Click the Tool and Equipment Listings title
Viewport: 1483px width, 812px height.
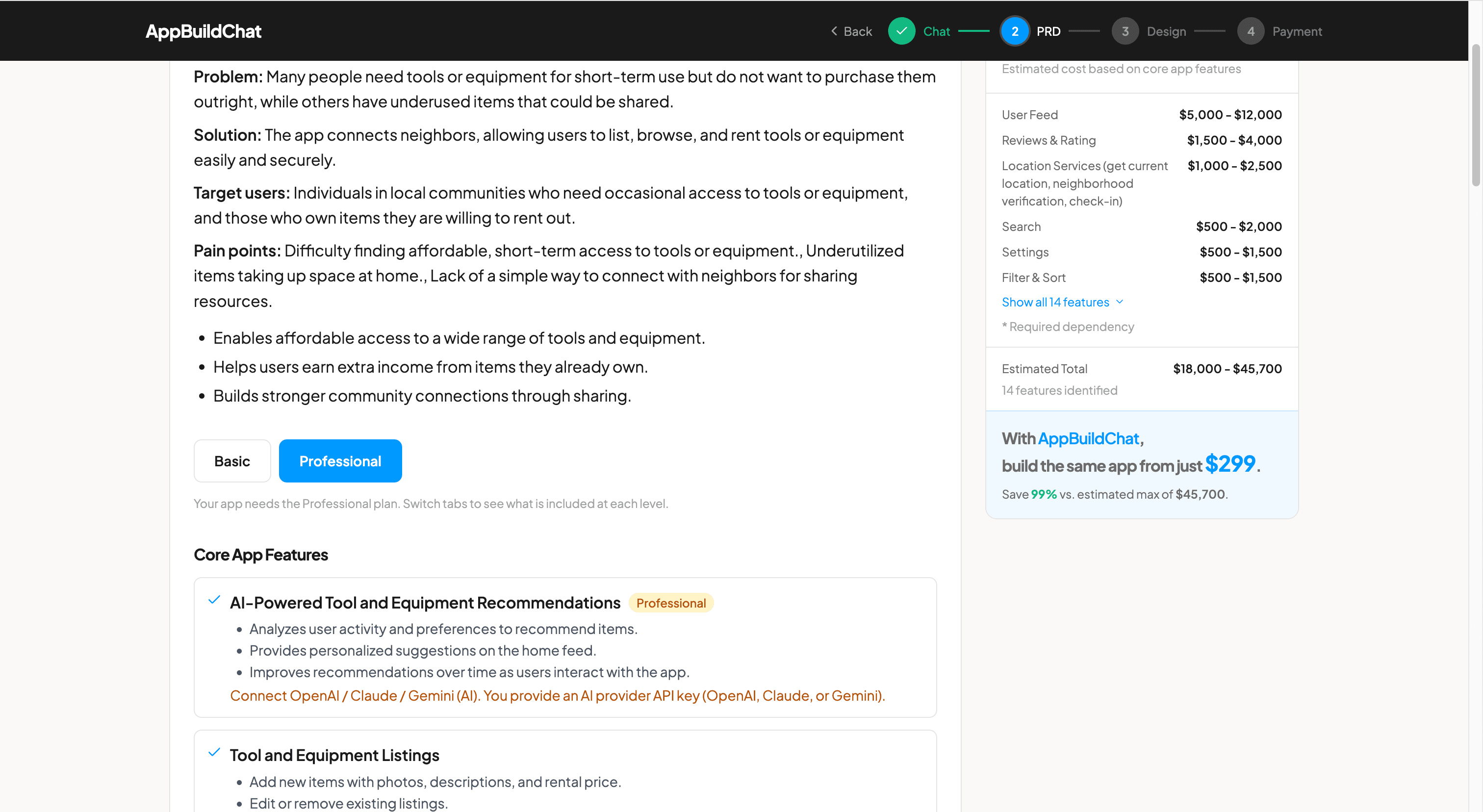334,755
